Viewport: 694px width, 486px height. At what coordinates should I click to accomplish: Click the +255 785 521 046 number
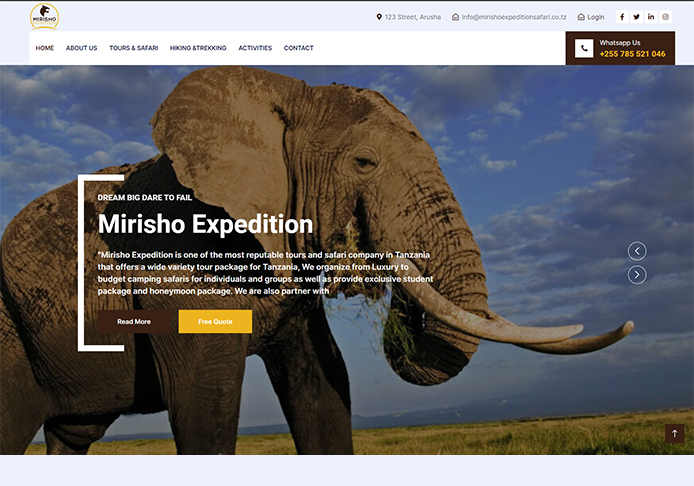(632, 54)
